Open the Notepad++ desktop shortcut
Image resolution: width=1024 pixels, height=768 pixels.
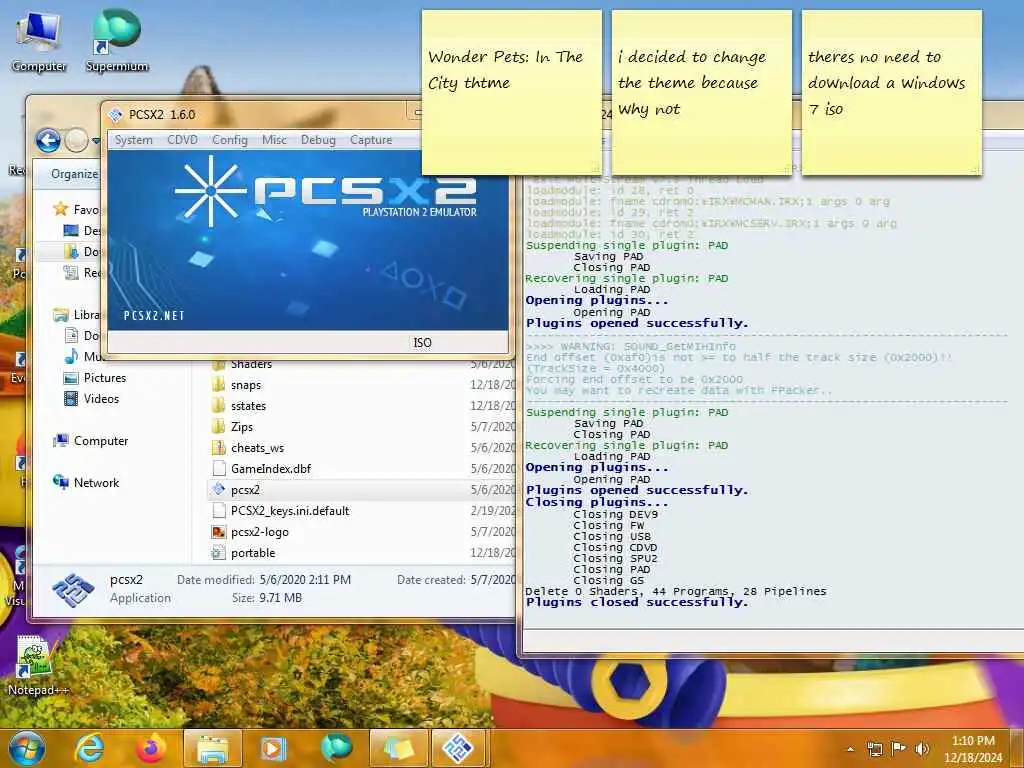37,664
